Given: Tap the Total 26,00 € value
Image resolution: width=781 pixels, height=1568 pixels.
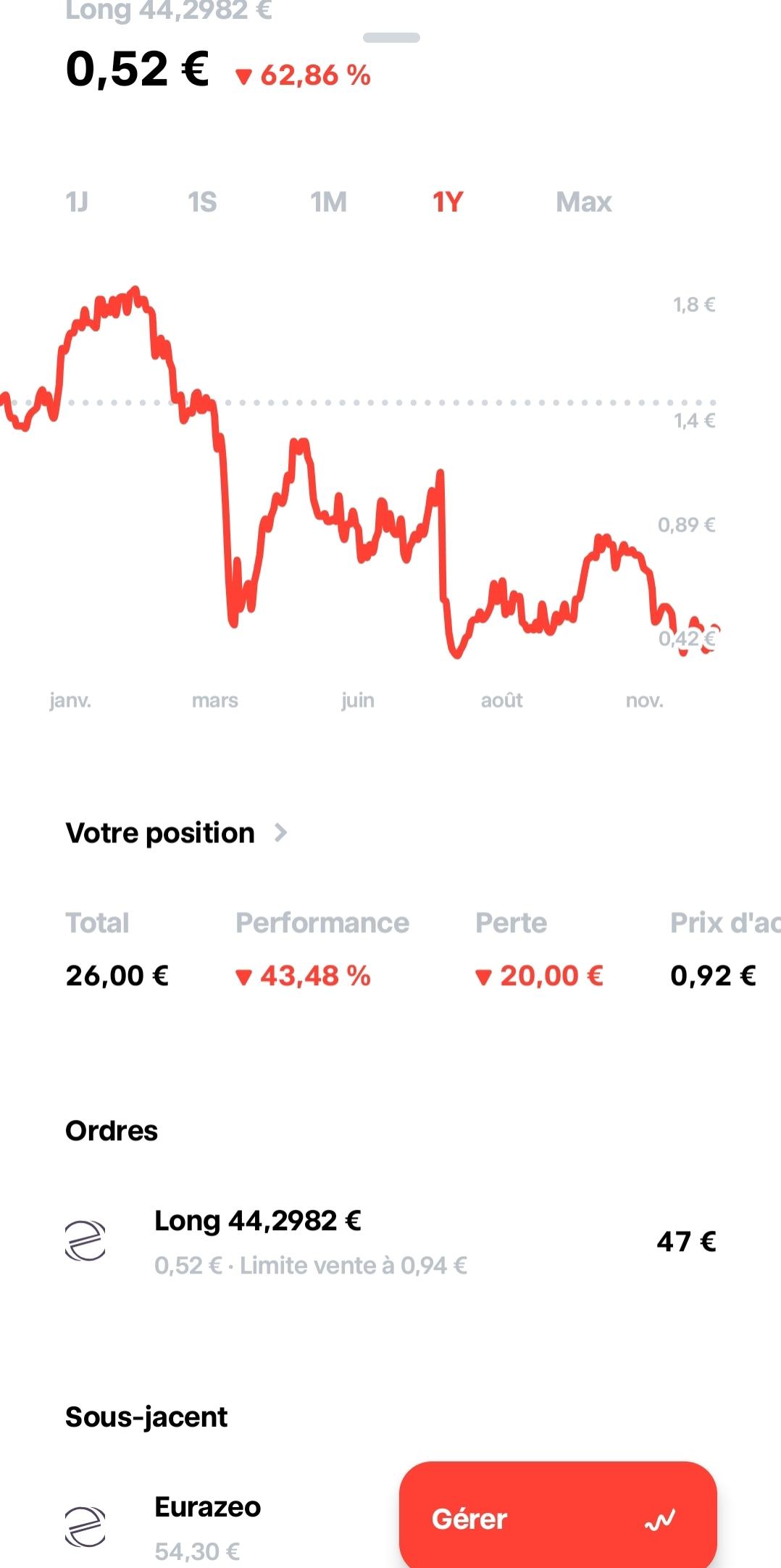Looking at the screenshot, I should [117, 976].
